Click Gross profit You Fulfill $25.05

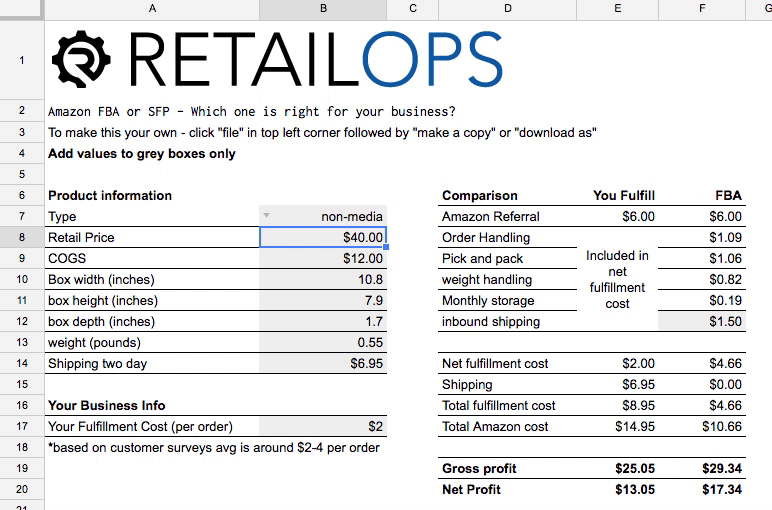(x=617, y=469)
